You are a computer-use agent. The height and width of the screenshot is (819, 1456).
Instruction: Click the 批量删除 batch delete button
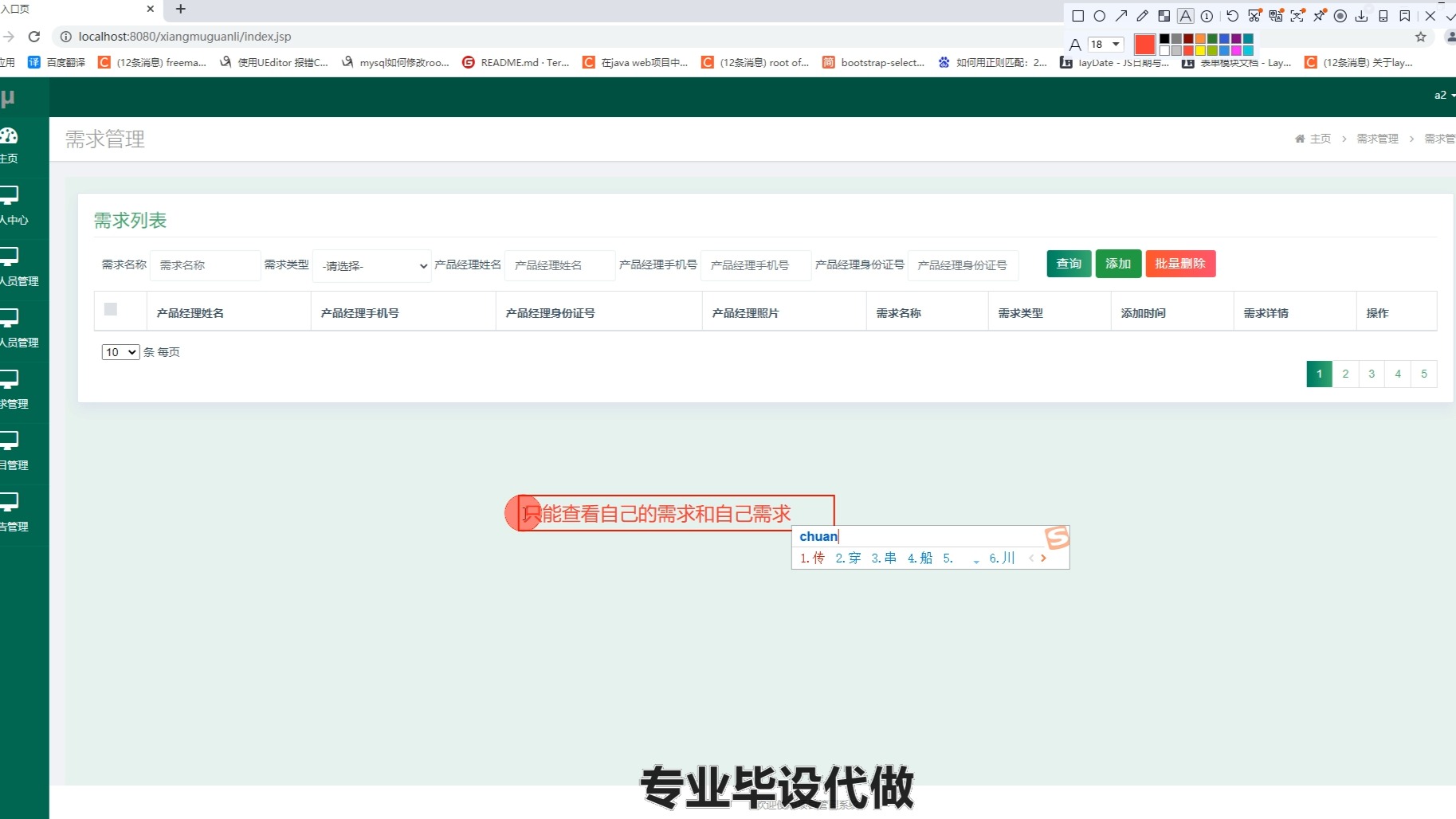tap(1180, 264)
